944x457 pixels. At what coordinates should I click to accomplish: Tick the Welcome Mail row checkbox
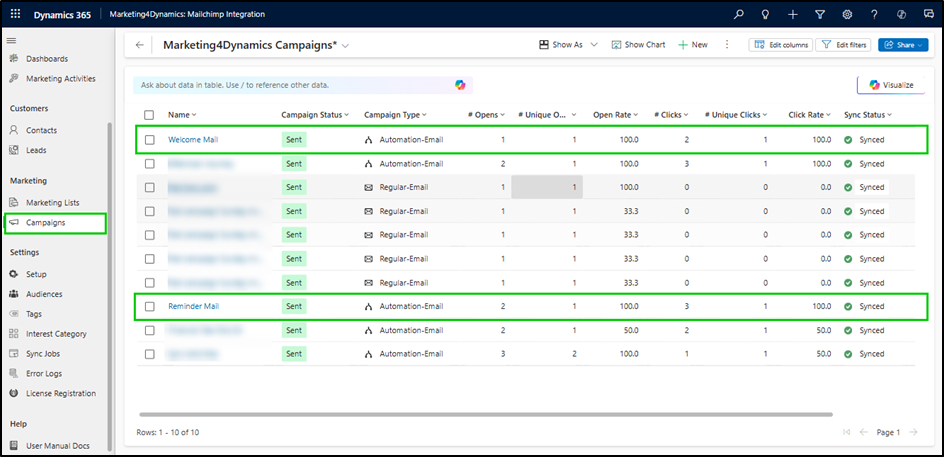pos(149,140)
